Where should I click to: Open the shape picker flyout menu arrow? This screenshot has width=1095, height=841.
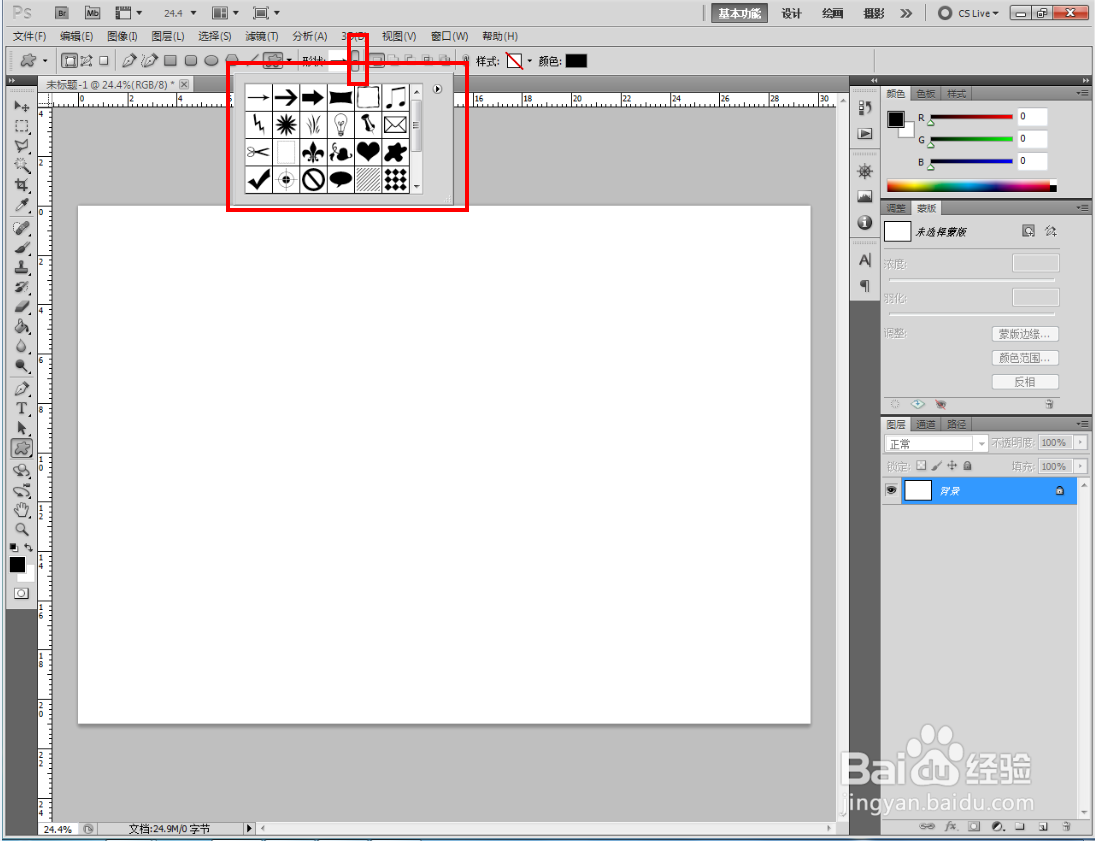click(x=437, y=89)
